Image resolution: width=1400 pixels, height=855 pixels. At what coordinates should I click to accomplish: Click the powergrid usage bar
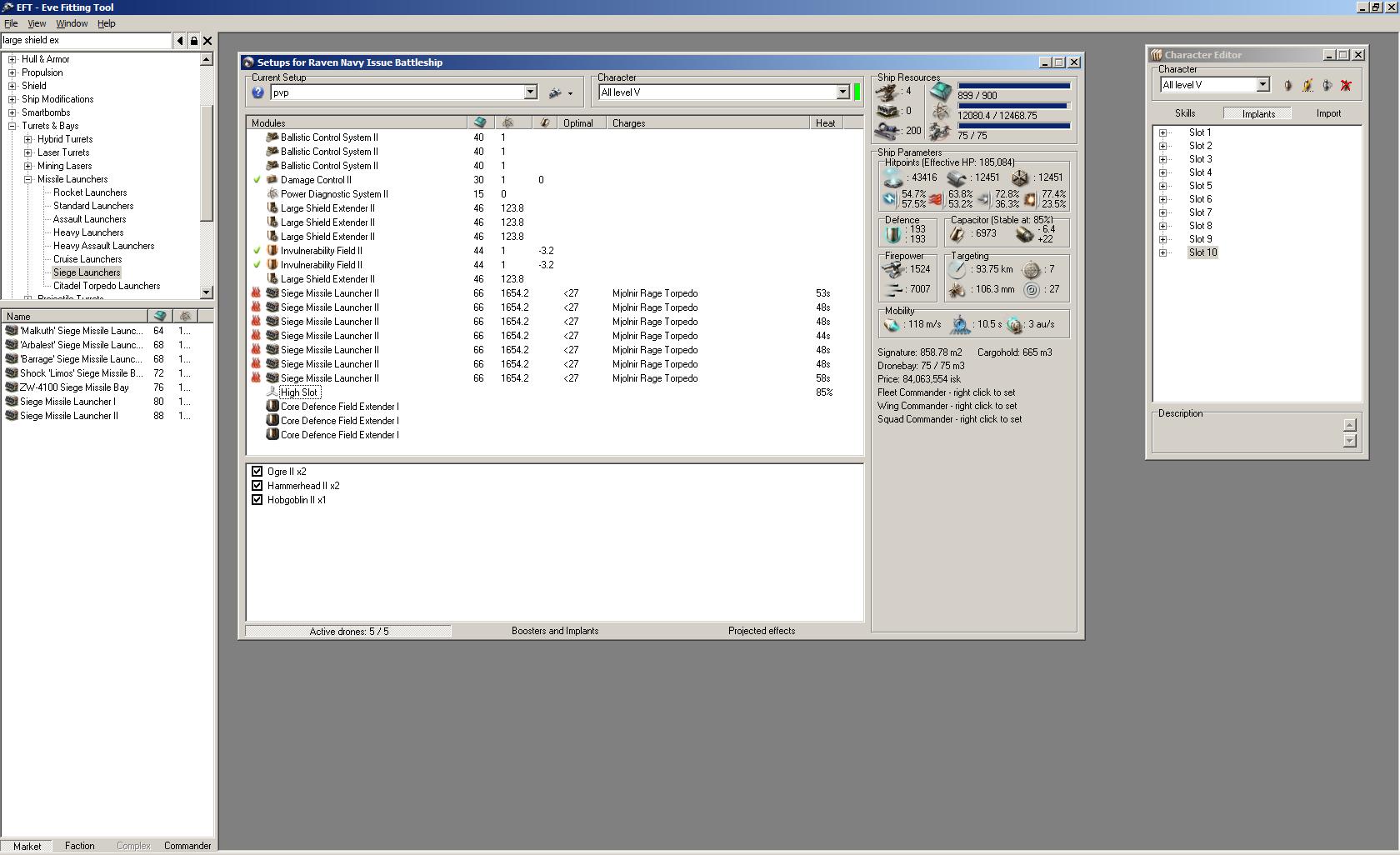1013,106
